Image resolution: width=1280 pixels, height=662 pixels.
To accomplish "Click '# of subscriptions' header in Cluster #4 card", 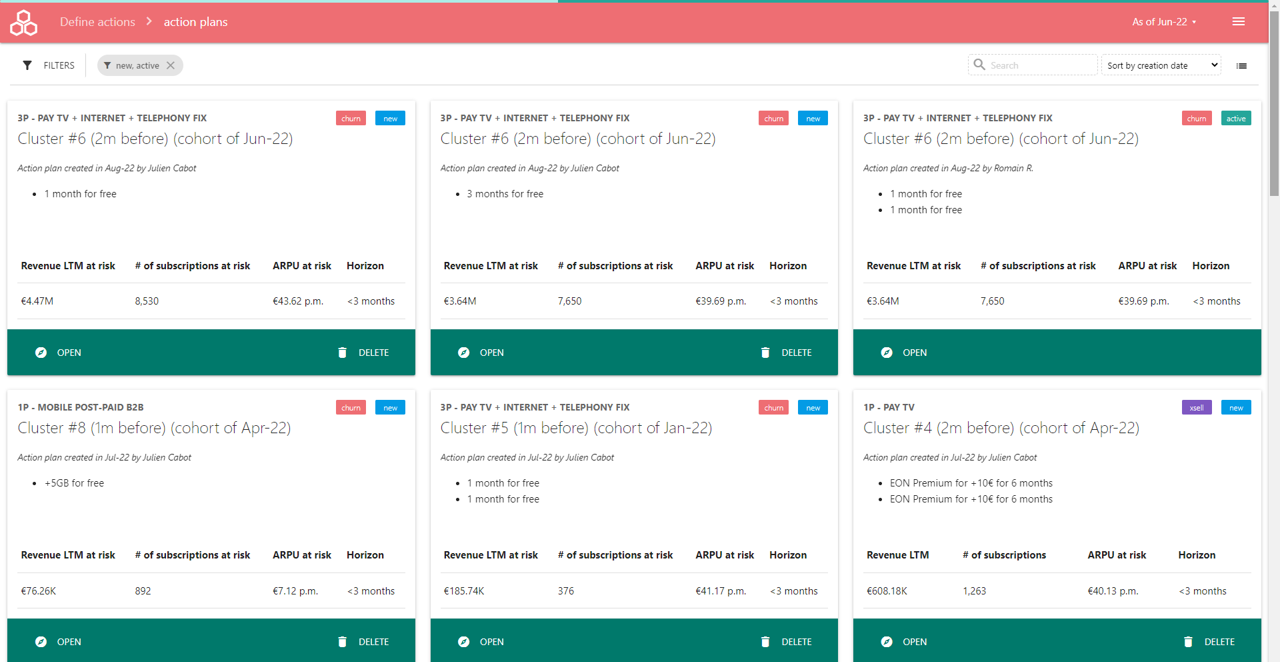I will click(1004, 555).
